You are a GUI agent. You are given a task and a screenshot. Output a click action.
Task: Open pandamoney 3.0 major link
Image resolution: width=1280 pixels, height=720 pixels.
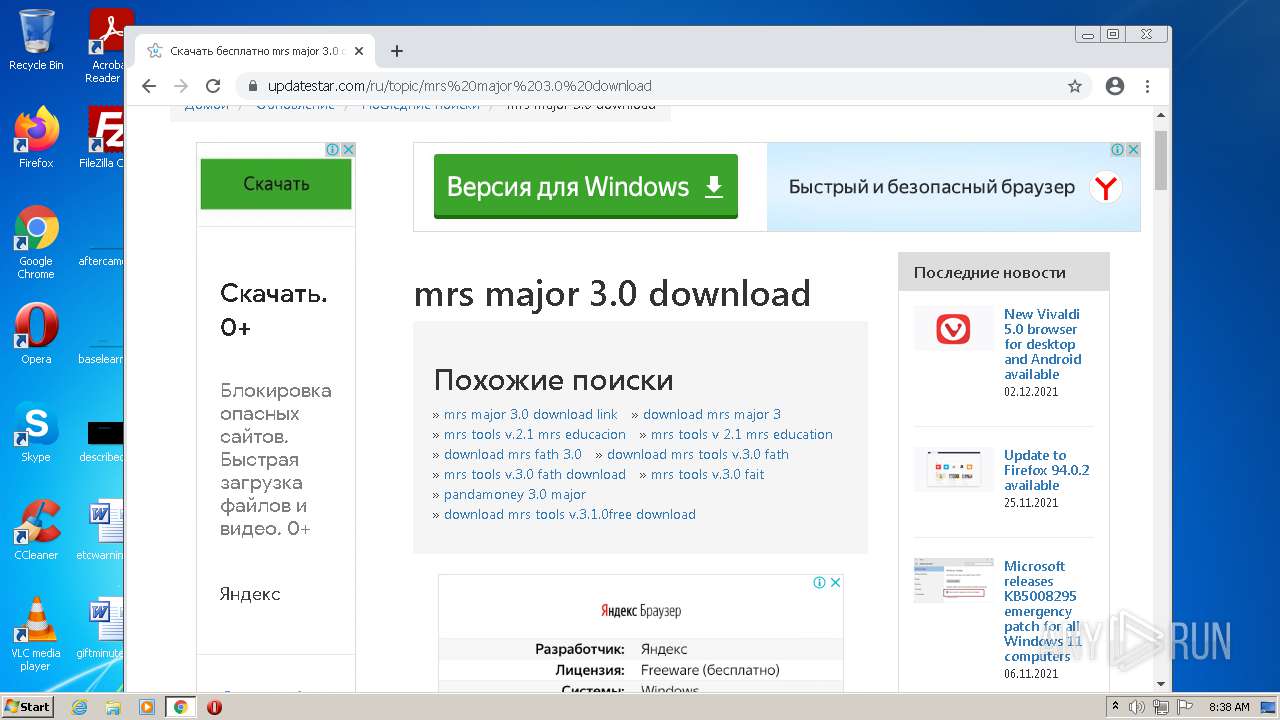514,494
